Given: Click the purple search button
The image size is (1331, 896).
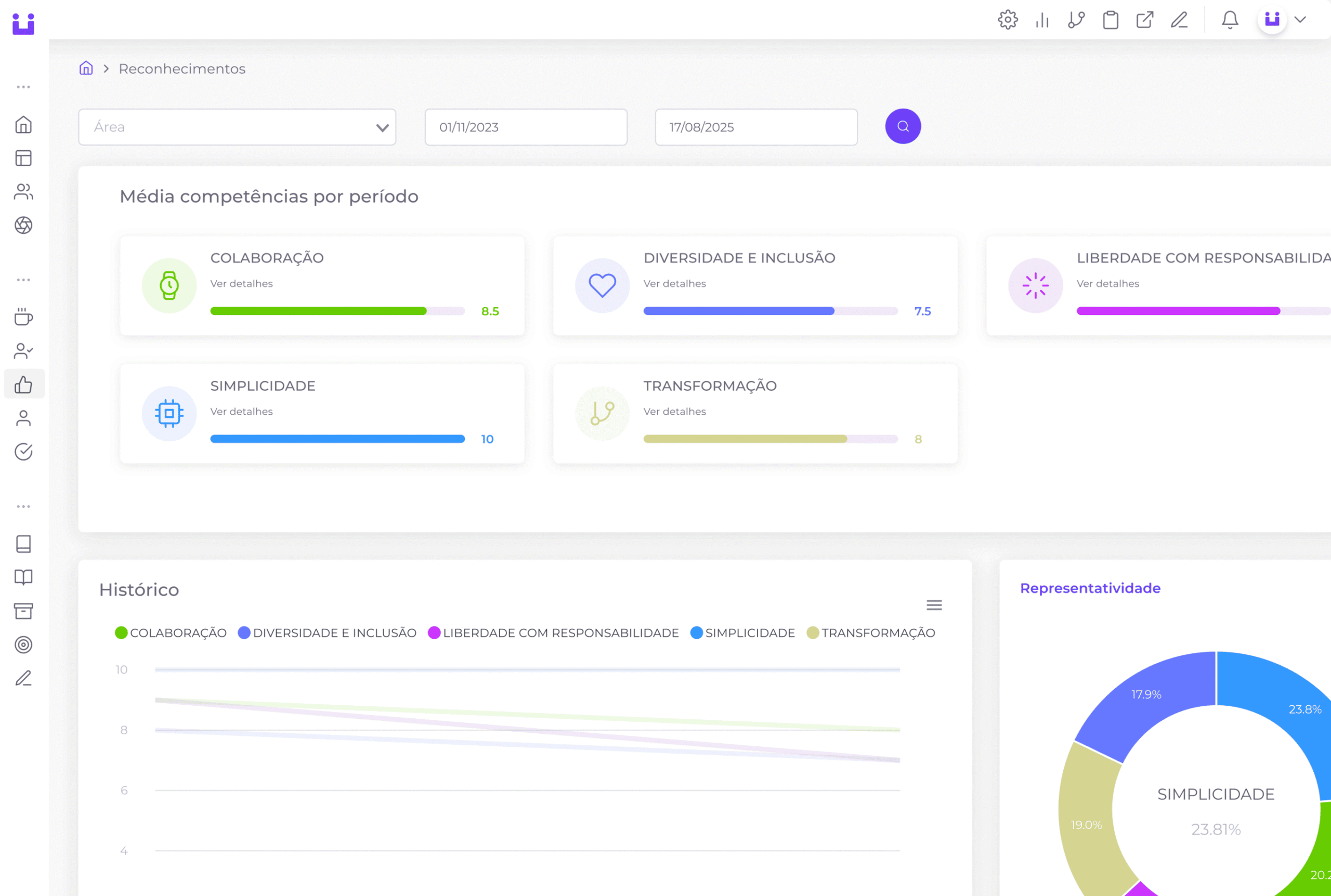Looking at the screenshot, I should click(x=903, y=126).
